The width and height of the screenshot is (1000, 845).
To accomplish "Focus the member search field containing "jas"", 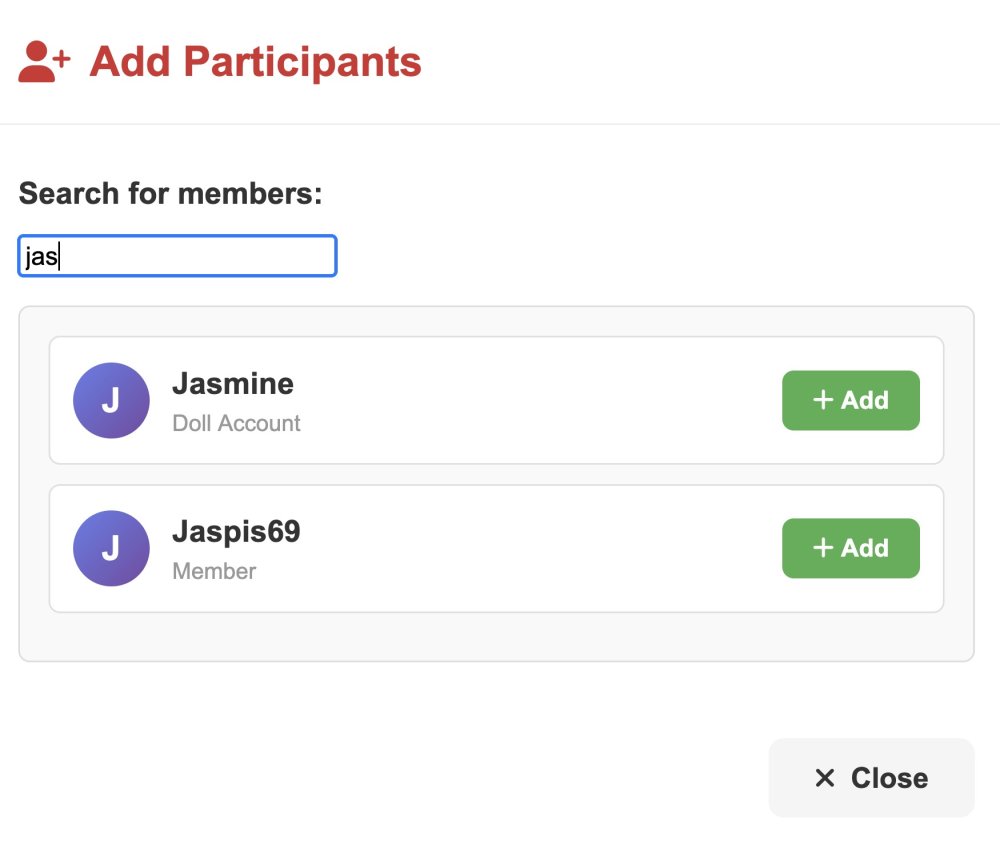I will [x=177, y=256].
